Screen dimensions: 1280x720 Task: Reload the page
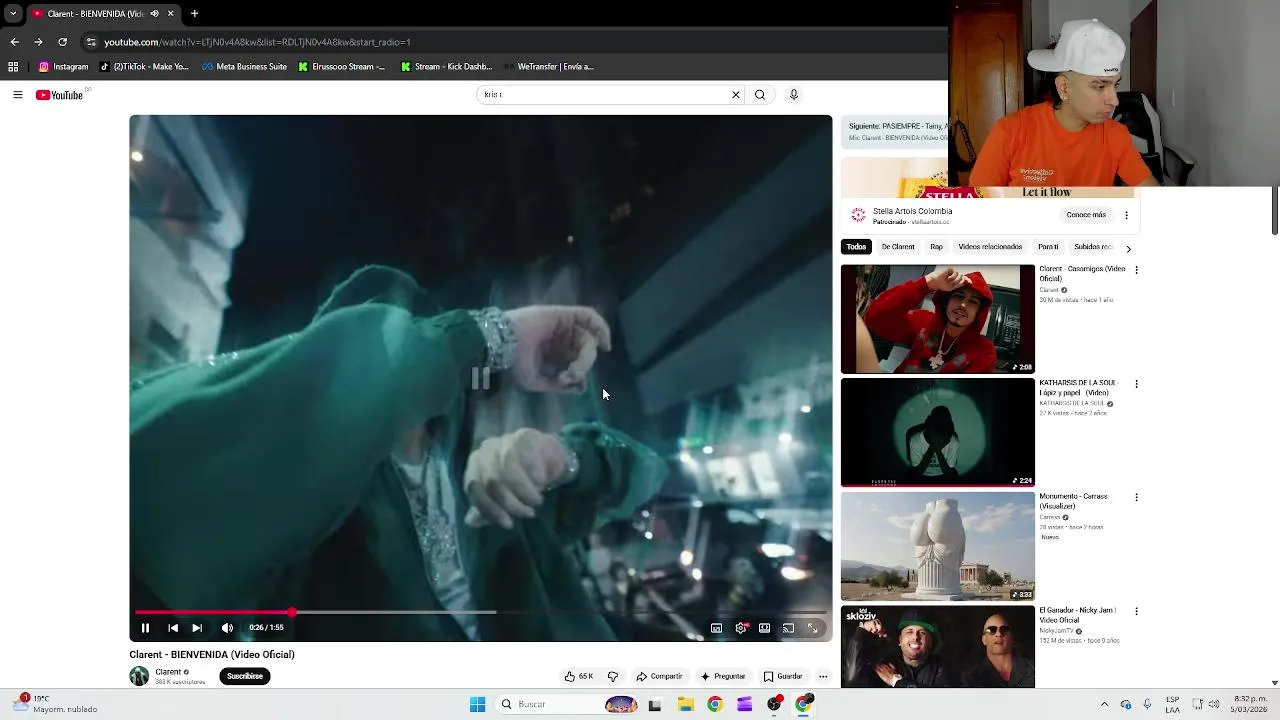pos(62,42)
